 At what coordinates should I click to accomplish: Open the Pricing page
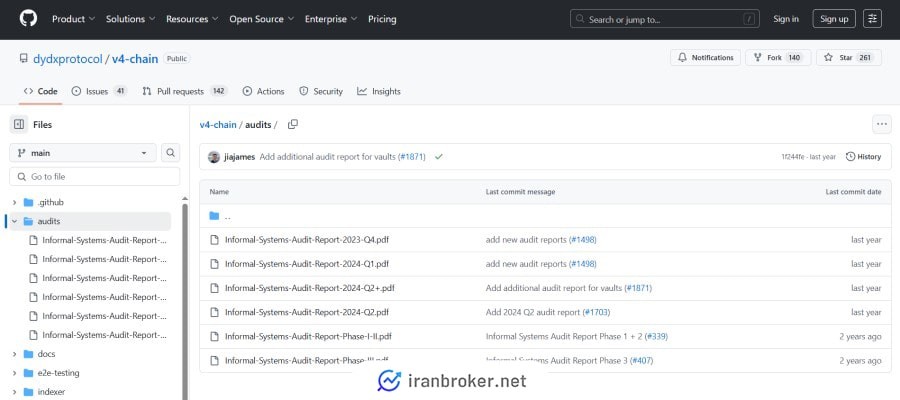(382, 19)
